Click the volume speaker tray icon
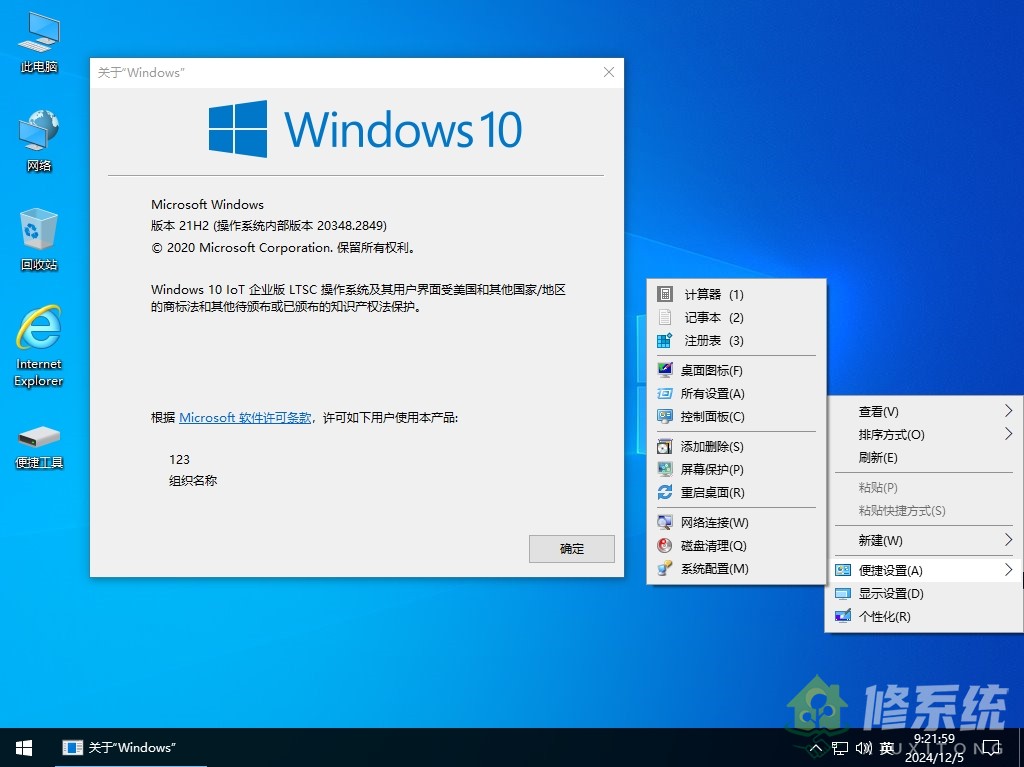The height and width of the screenshot is (767, 1024). (x=863, y=748)
